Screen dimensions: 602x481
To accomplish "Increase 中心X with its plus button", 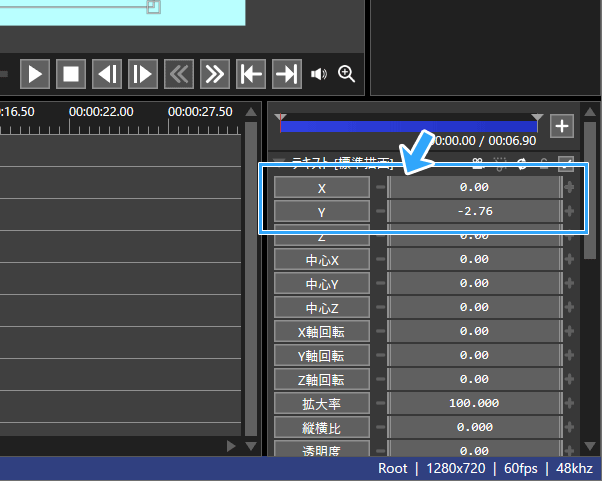I will 569,259.
